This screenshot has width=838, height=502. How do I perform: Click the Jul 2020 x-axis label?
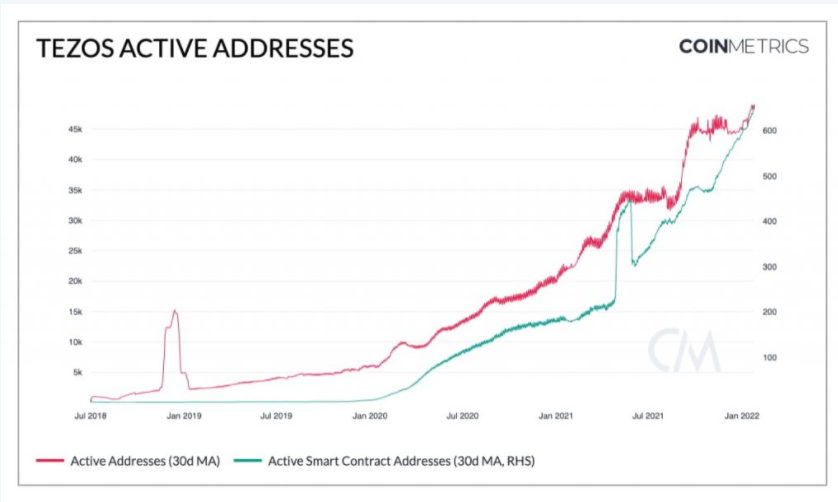[x=462, y=416]
